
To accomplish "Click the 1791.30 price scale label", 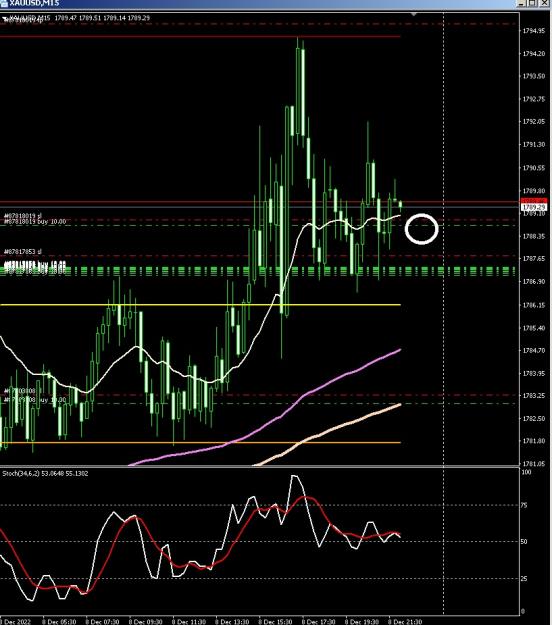I will coord(534,144).
